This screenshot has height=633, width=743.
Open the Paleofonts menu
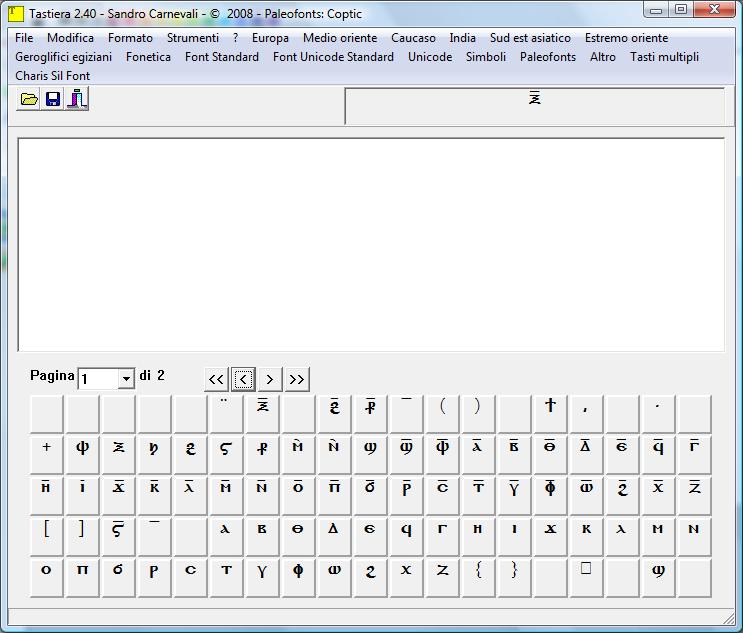(548, 57)
